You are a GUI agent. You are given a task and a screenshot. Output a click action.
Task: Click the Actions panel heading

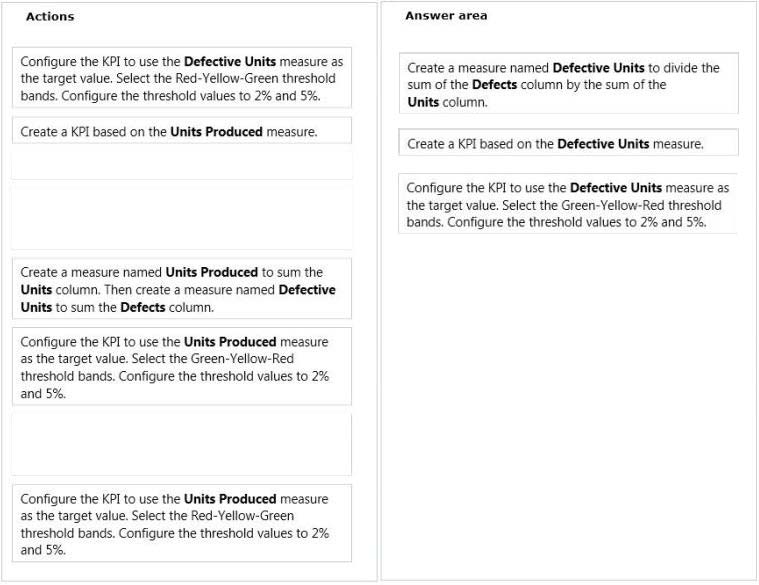click(50, 16)
